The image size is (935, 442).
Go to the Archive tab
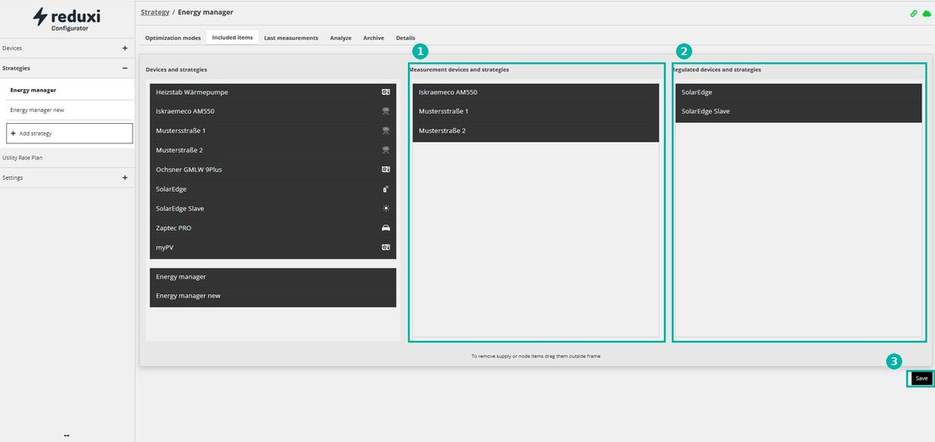click(373, 38)
